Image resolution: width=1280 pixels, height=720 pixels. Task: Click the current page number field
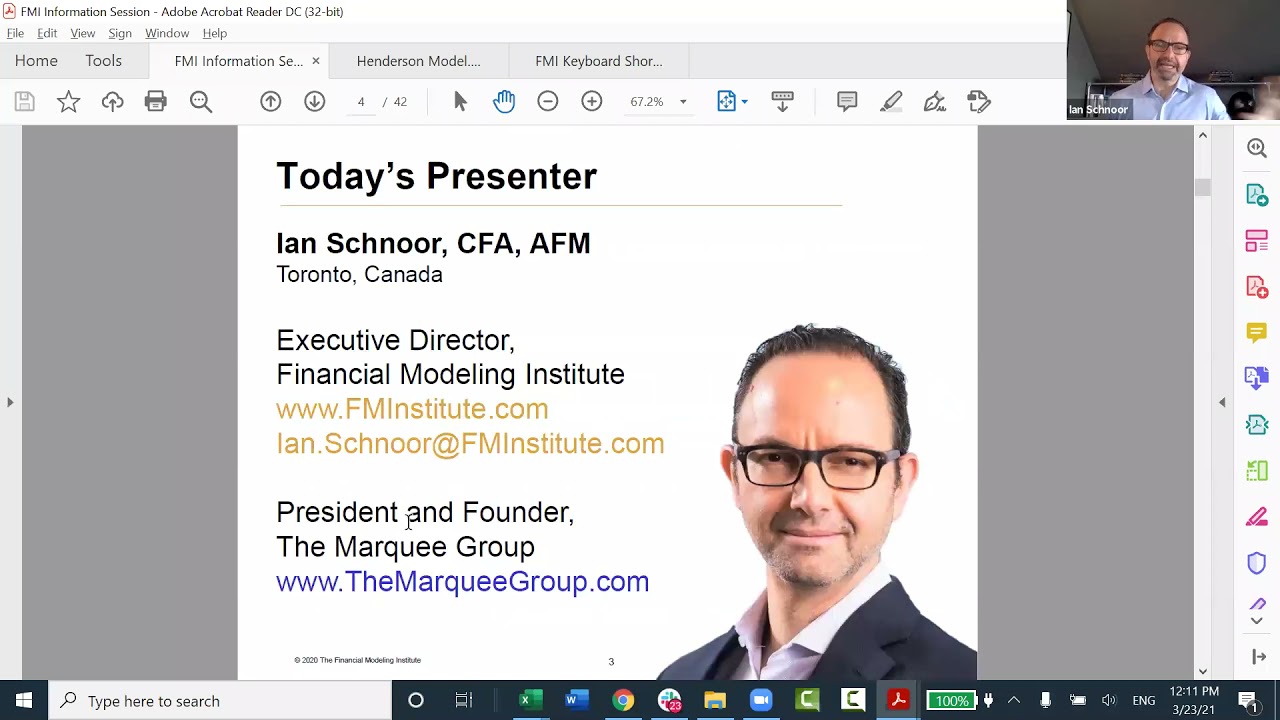(361, 102)
